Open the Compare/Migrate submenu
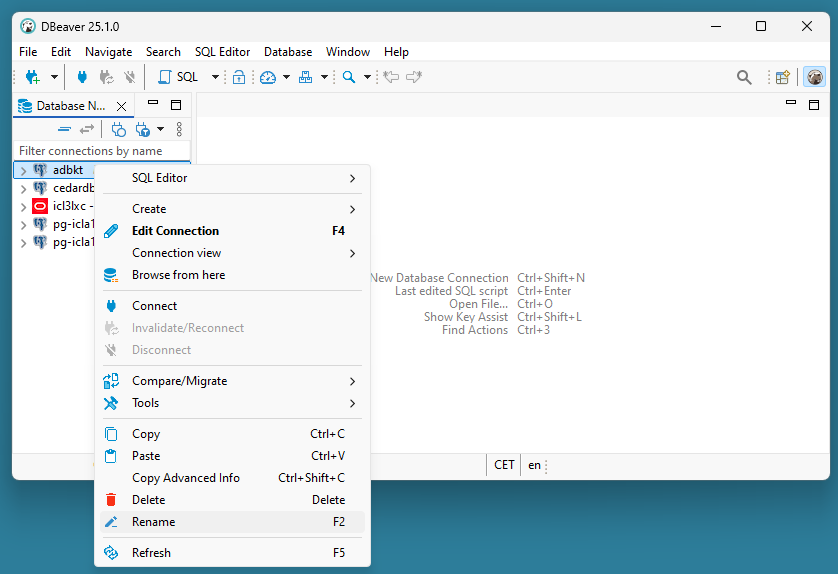The width and height of the screenshot is (838, 574). point(232,381)
